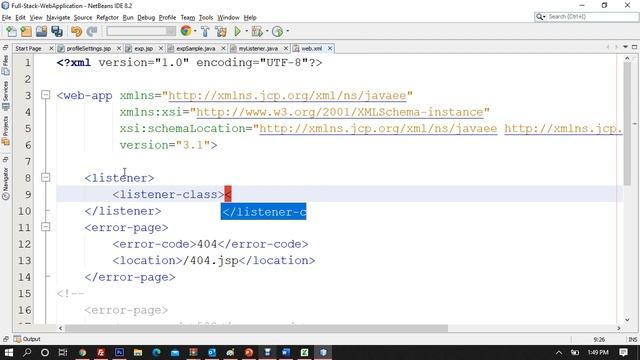Click the javaee namespace URL on line 3
Viewport: 640px width, 360px height.
click(287, 96)
